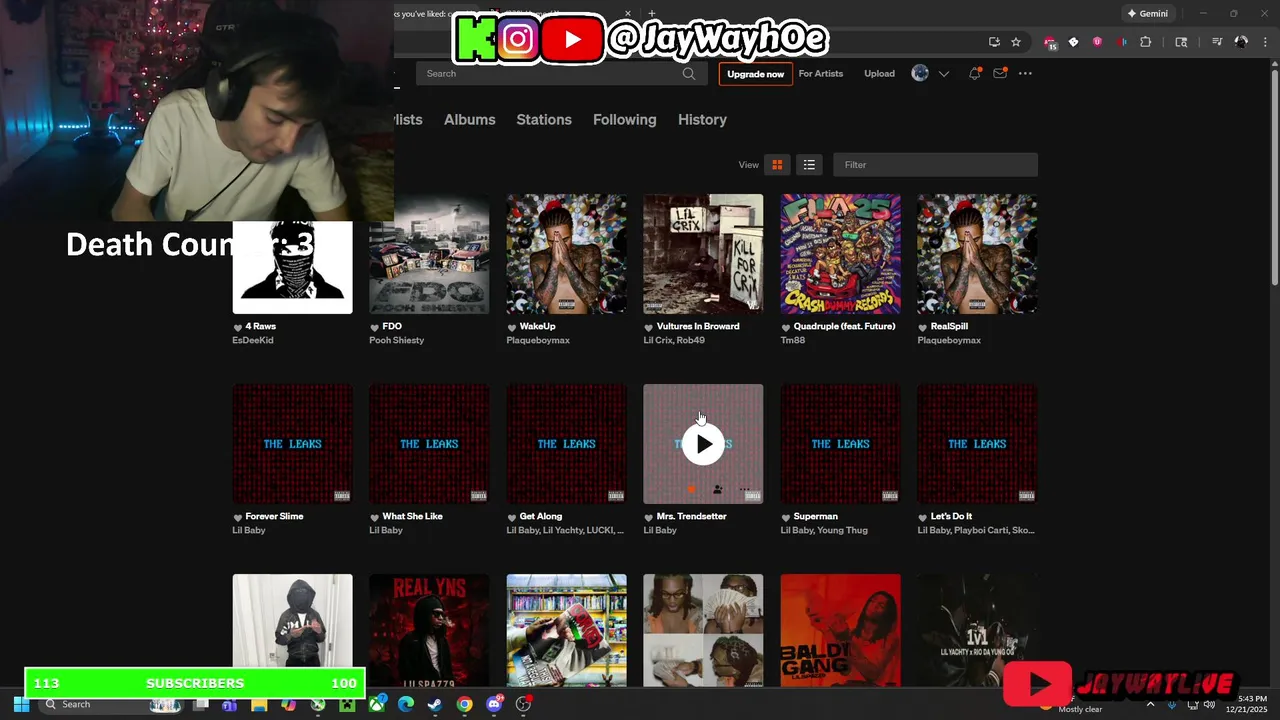Image resolution: width=1280 pixels, height=720 pixels.
Task: Open the Baldi Gang artwork thumbnail
Action: coord(840,629)
